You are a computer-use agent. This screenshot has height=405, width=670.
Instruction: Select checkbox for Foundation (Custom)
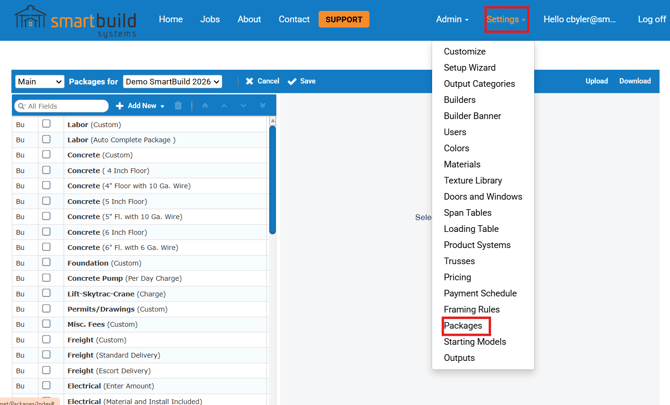pos(46,262)
